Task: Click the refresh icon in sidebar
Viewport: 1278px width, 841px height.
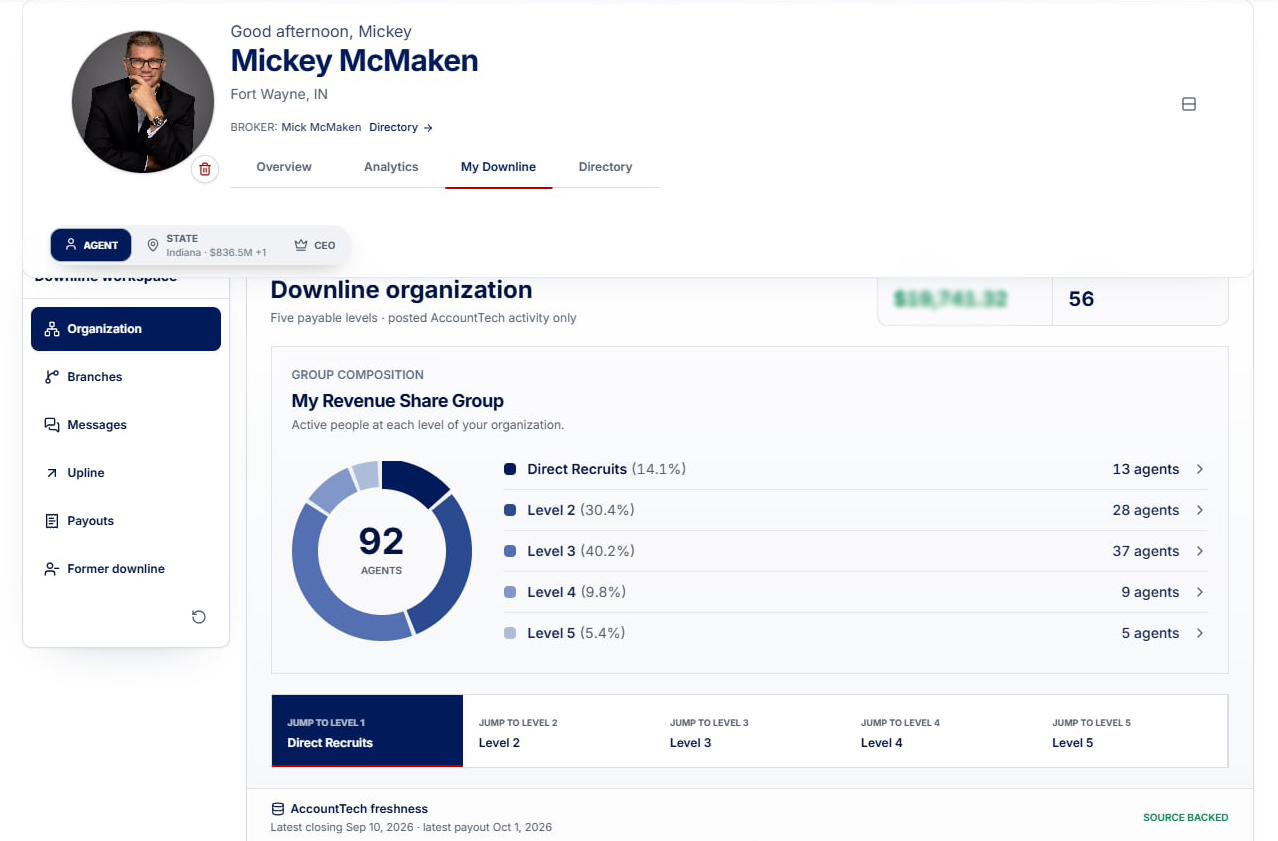Action: pyautogui.click(x=199, y=617)
